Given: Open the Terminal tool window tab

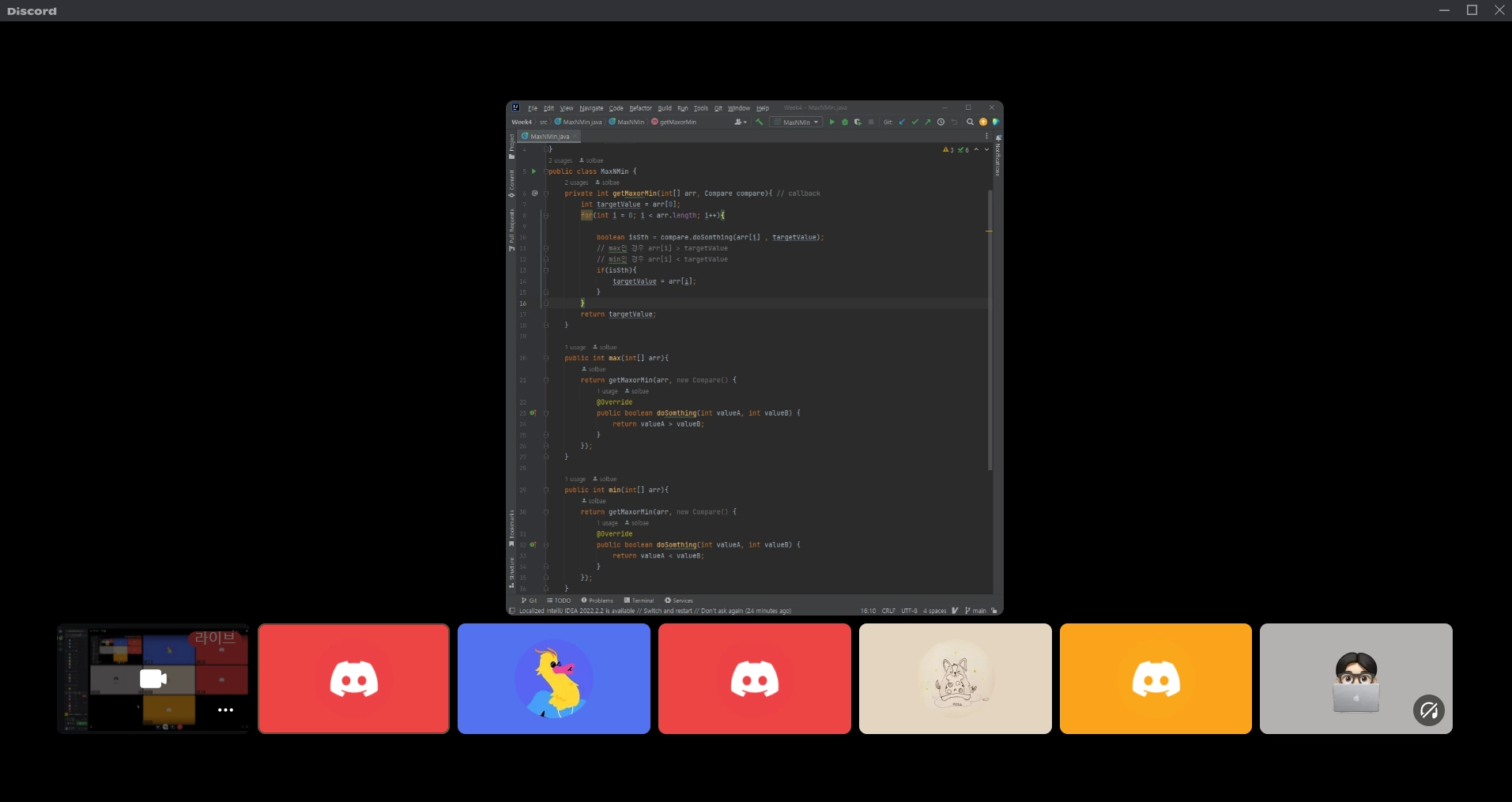Looking at the screenshot, I should (639, 601).
